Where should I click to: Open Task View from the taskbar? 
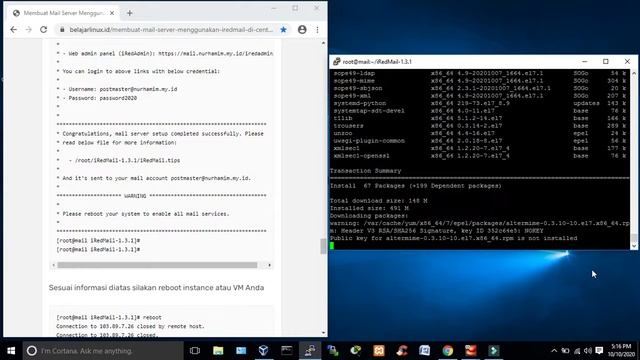tap(195, 351)
